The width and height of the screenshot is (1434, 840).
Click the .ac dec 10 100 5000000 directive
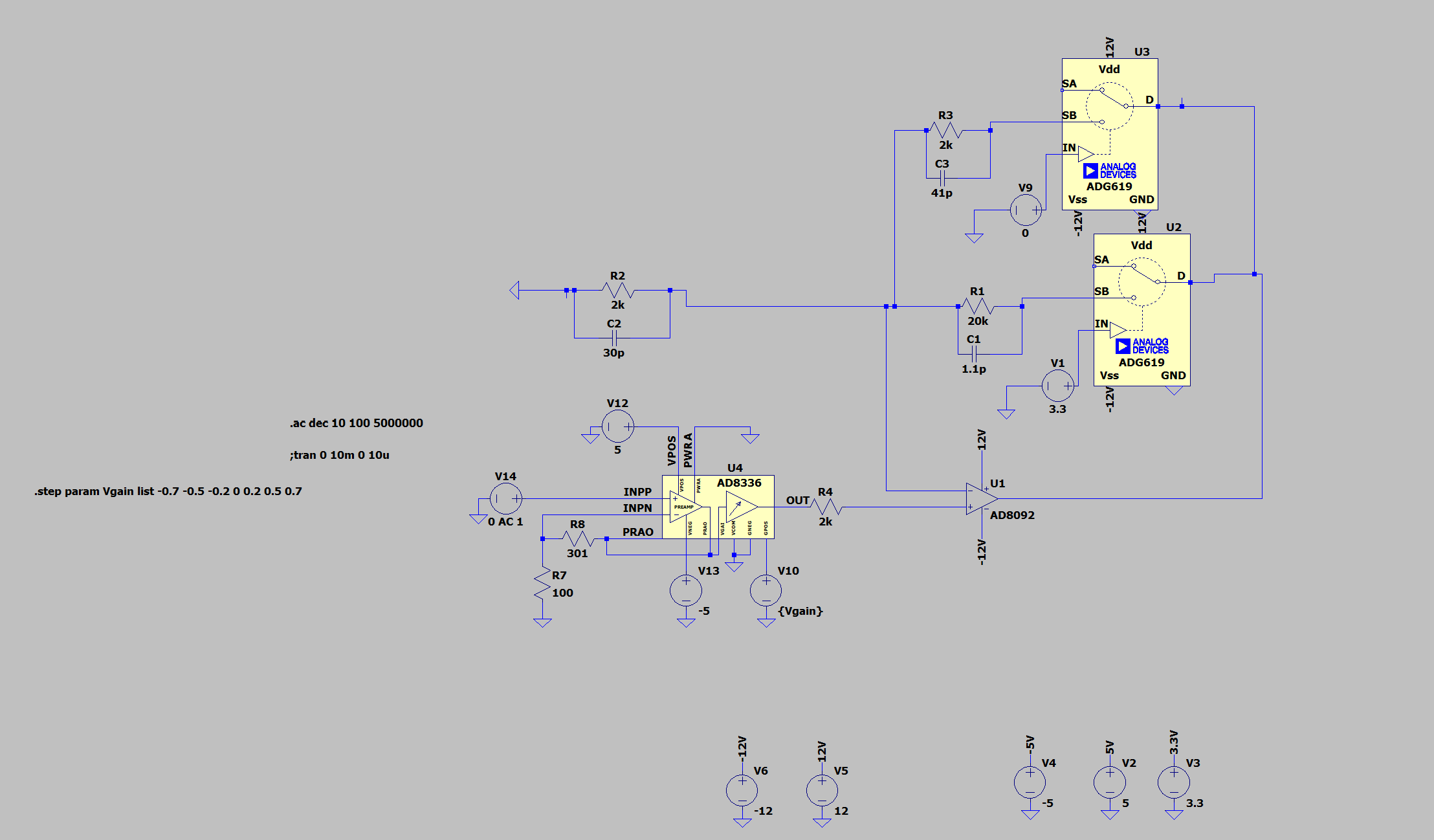[x=357, y=423]
